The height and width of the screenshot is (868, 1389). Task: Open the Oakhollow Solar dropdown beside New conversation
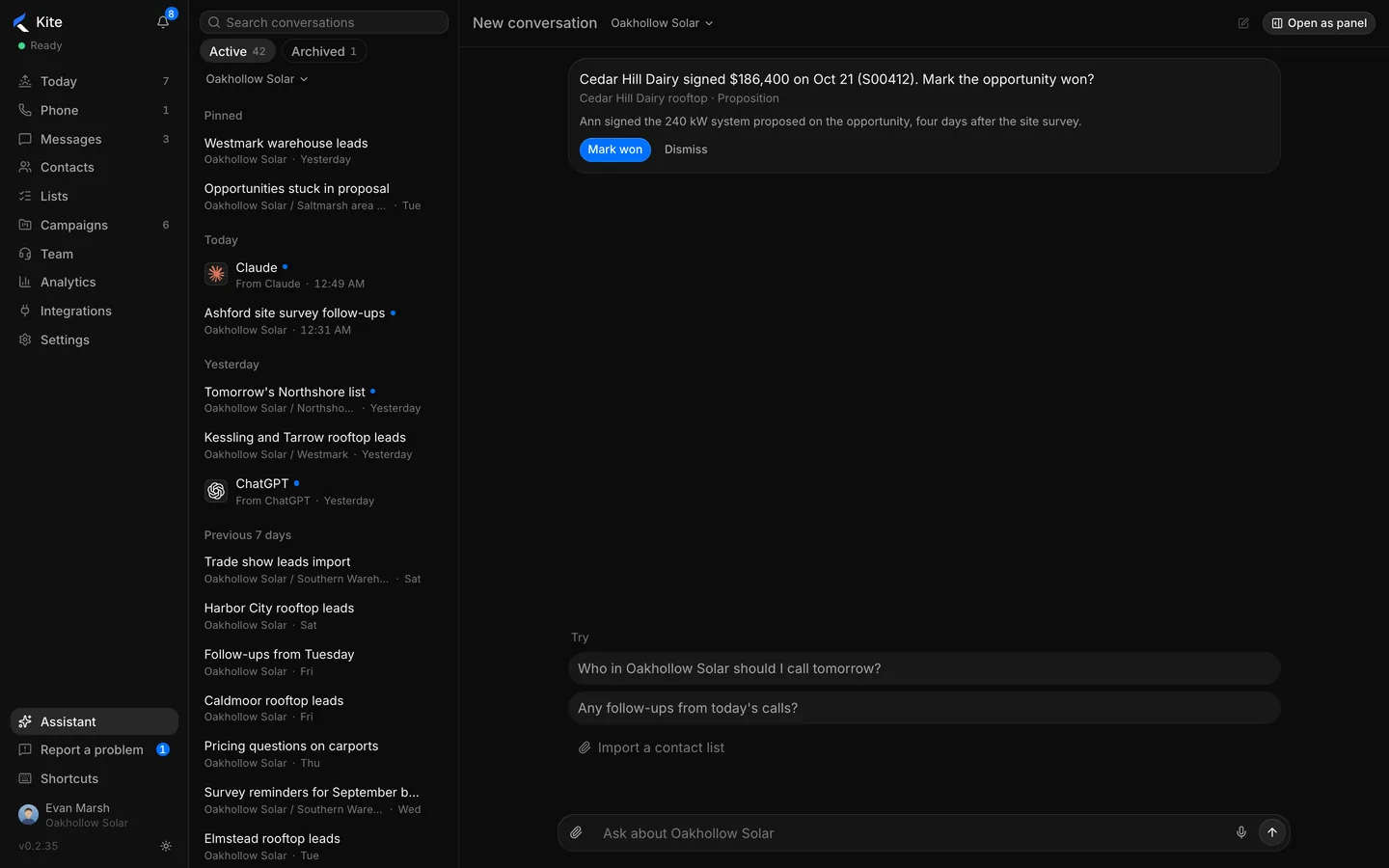(x=662, y=23)
